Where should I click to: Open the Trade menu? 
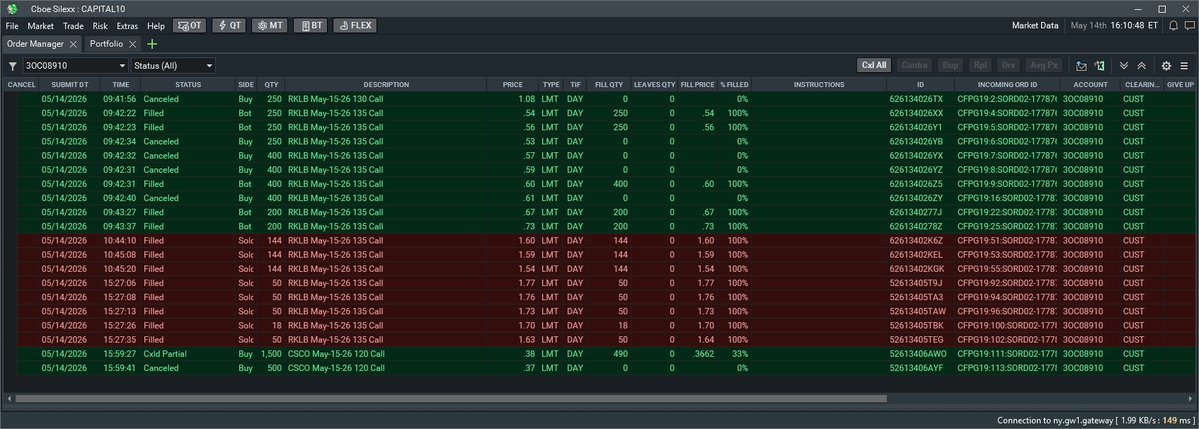point(73,25)
